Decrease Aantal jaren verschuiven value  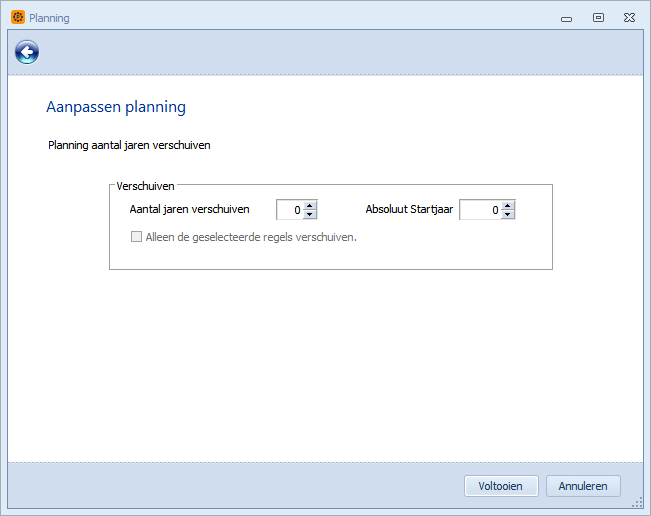[309, 214]
